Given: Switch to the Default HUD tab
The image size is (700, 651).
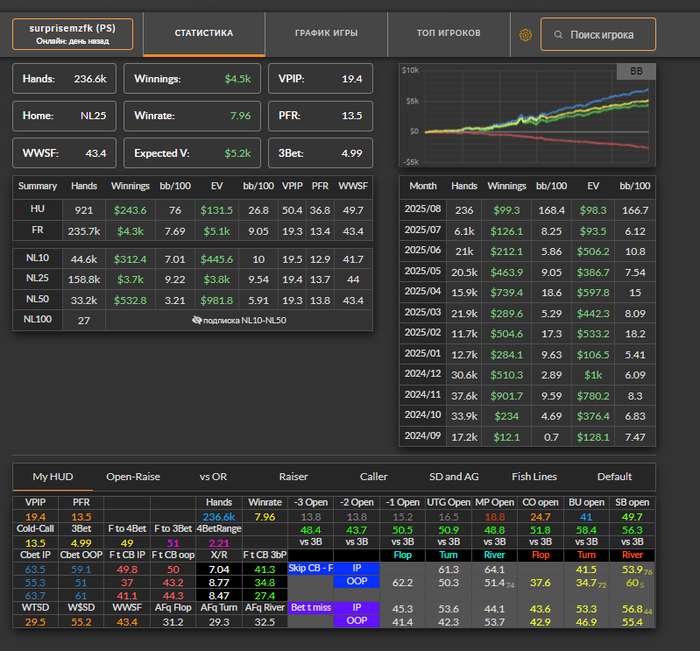Looking at the screenshot, I should point(614,477).
